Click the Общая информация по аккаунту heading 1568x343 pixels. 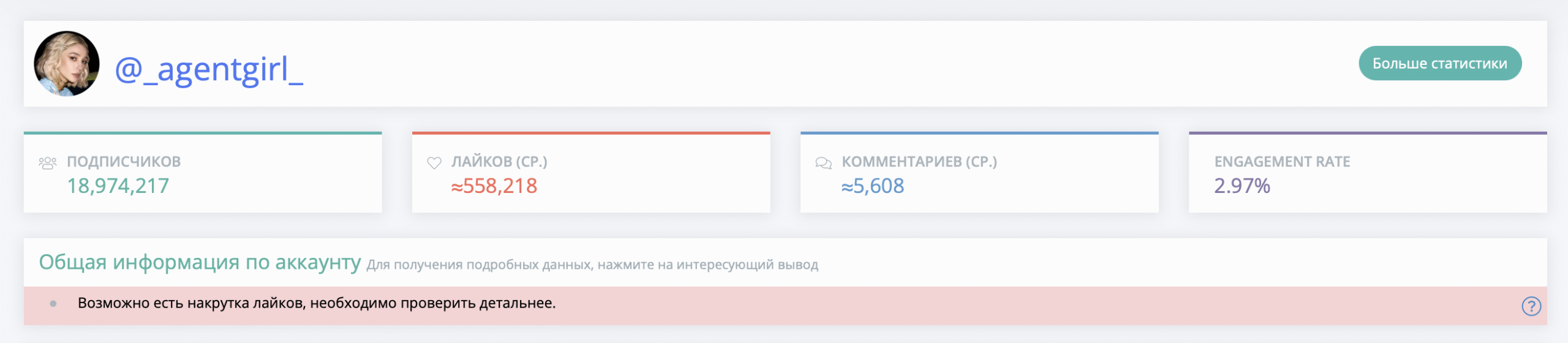tap(200, 262)
